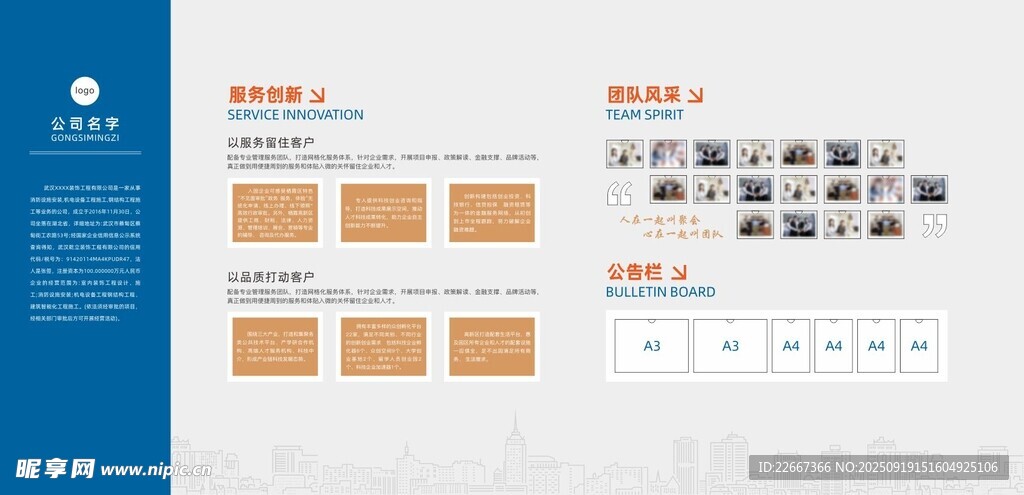This screenshot has height=495, width=1024.
Task: Click the arrow beside 团队风采 heading
Action: (695, 96)
